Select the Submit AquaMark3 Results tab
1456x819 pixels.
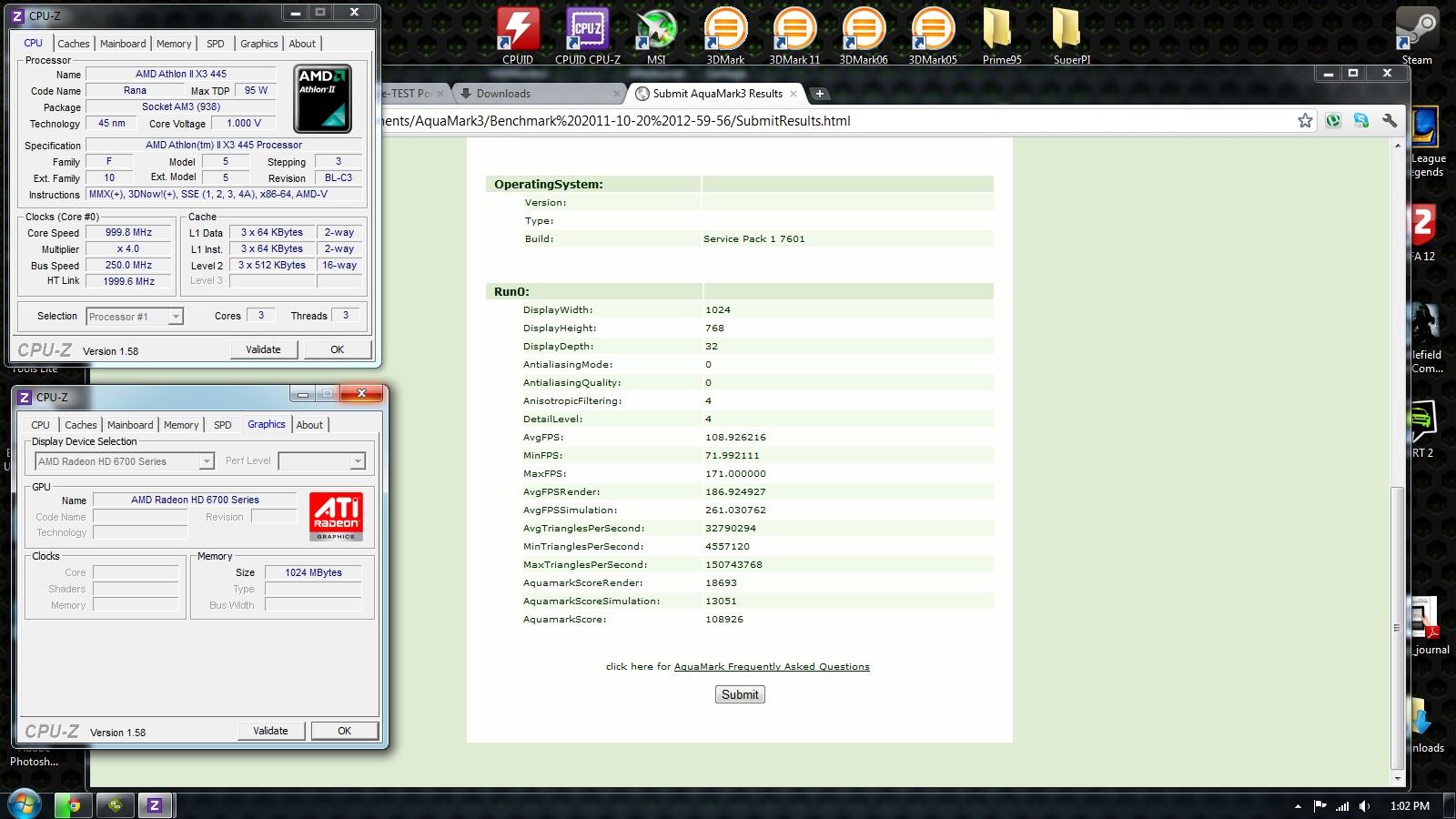tap(716, 93)
